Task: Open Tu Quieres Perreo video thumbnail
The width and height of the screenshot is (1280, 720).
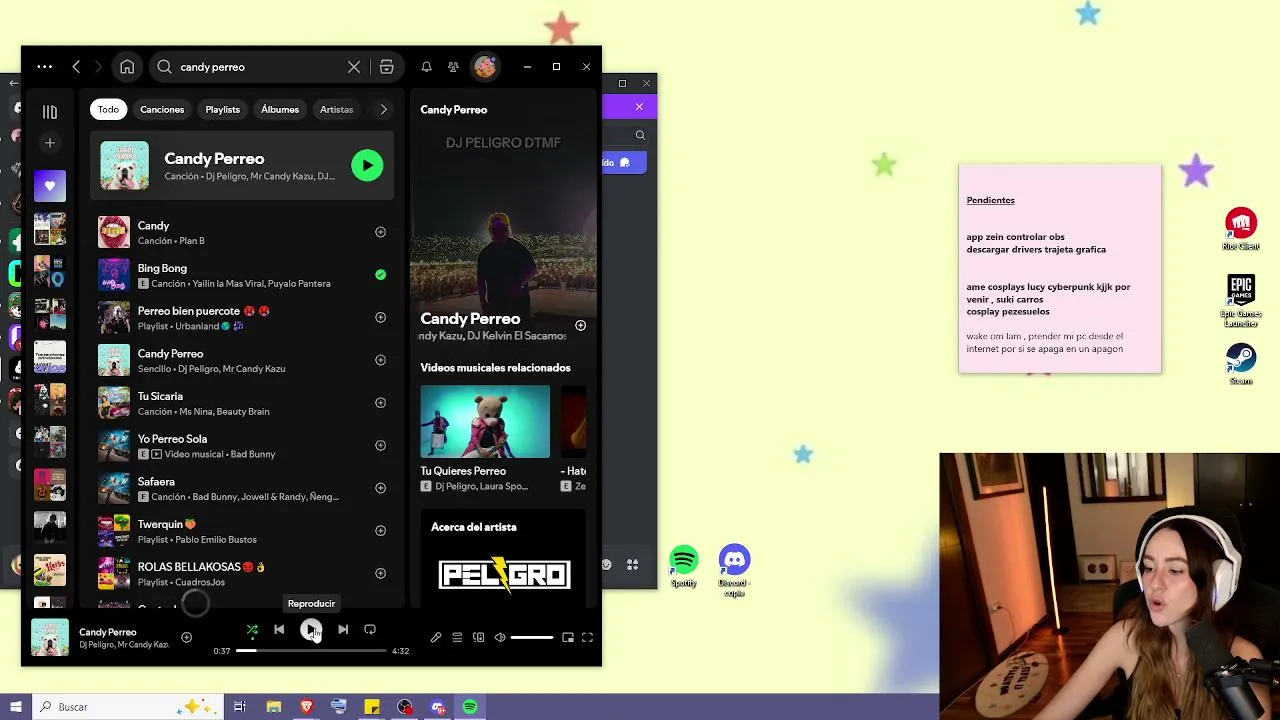Action: click(x=485, y=421)
